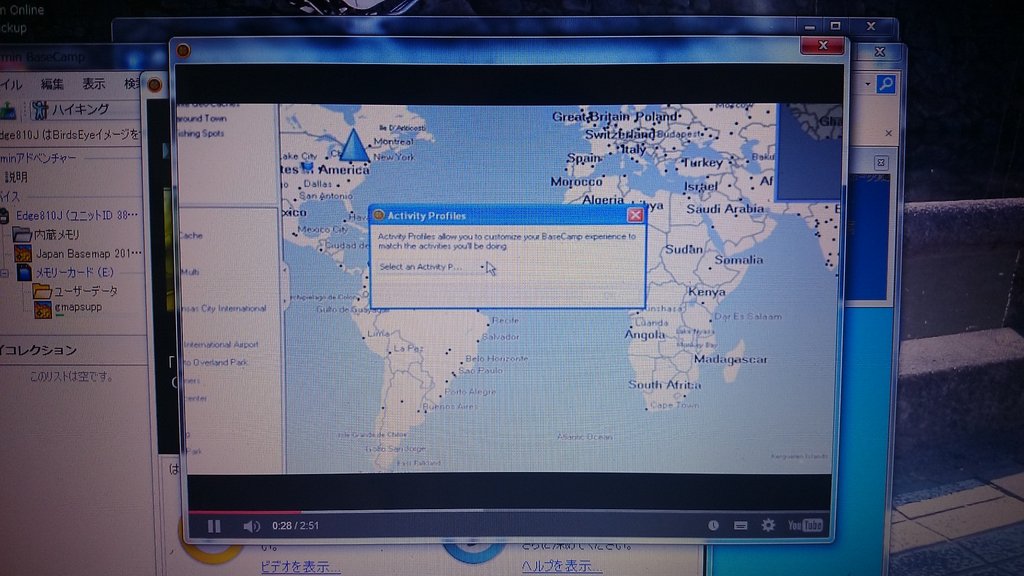1024x576 pixels.
Task: Select gmapsupp map item
Action: tap(78, 307)
